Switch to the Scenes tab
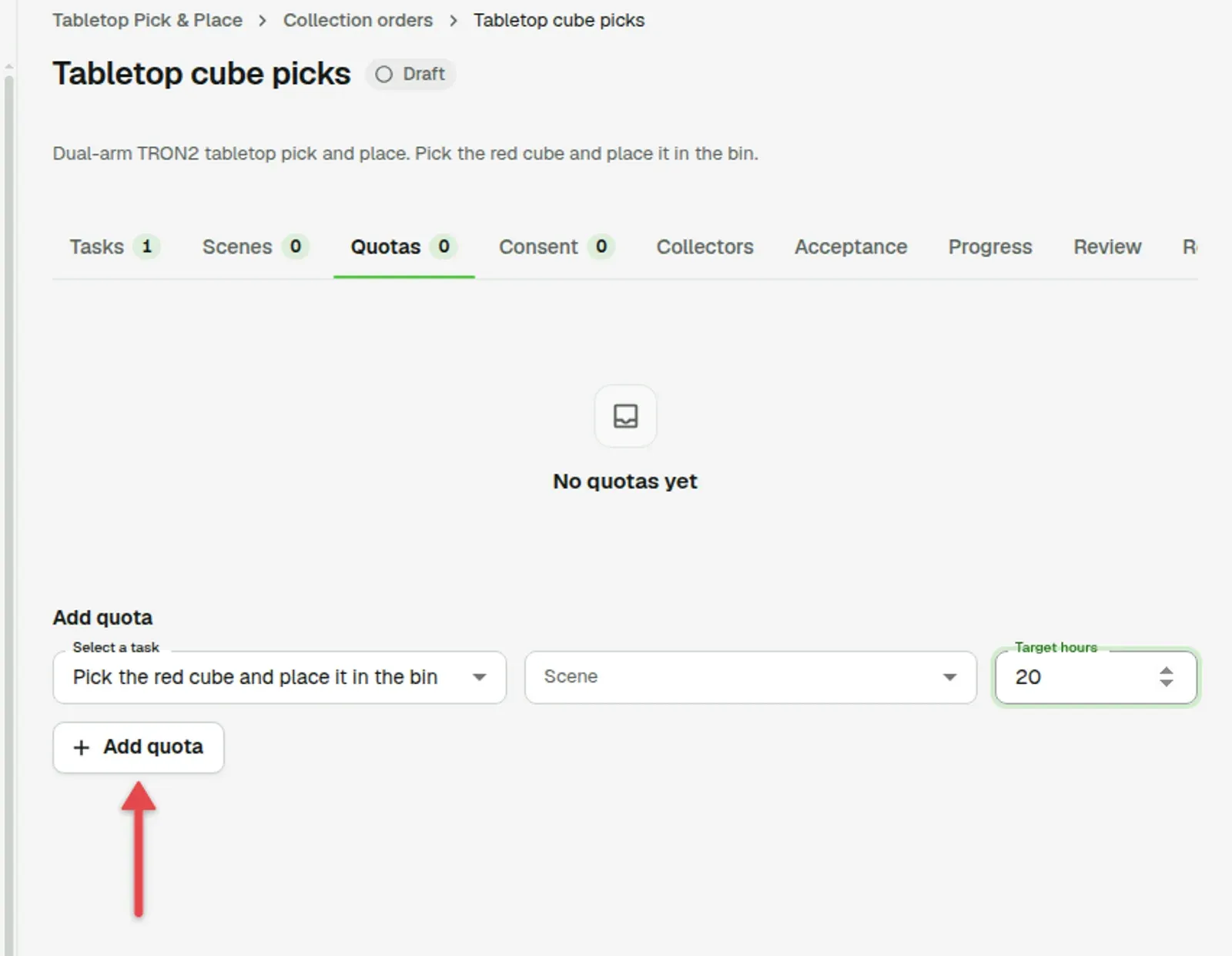 click(255, 247)
